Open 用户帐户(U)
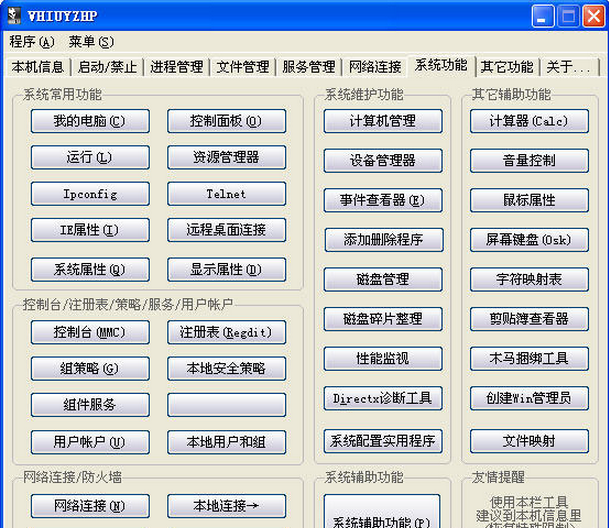609x528 pixels. point(90,442)
